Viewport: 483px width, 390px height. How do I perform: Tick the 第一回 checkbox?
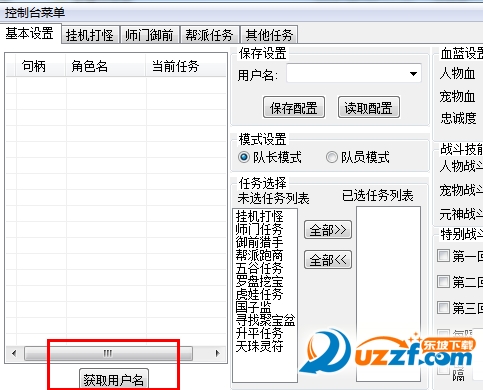(443, 256)
